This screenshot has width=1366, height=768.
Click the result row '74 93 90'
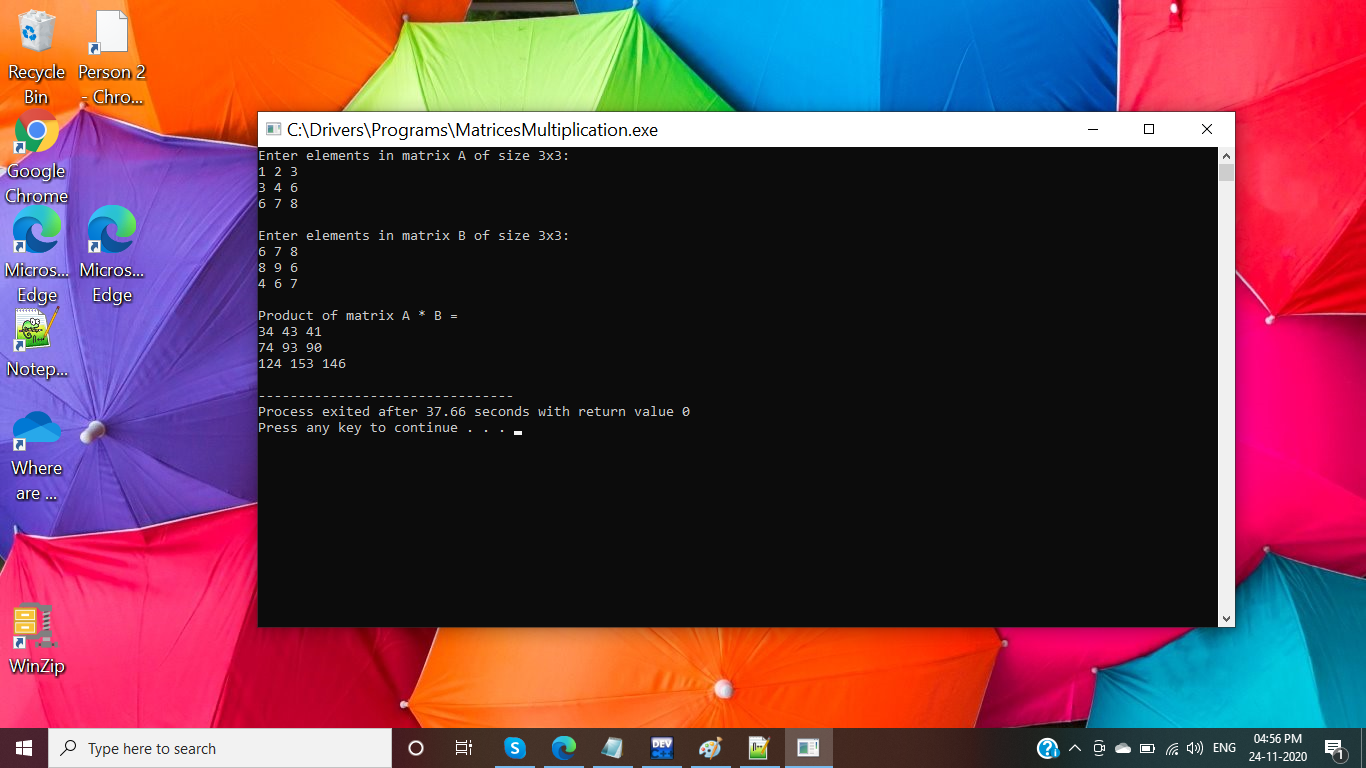[290, 348]
